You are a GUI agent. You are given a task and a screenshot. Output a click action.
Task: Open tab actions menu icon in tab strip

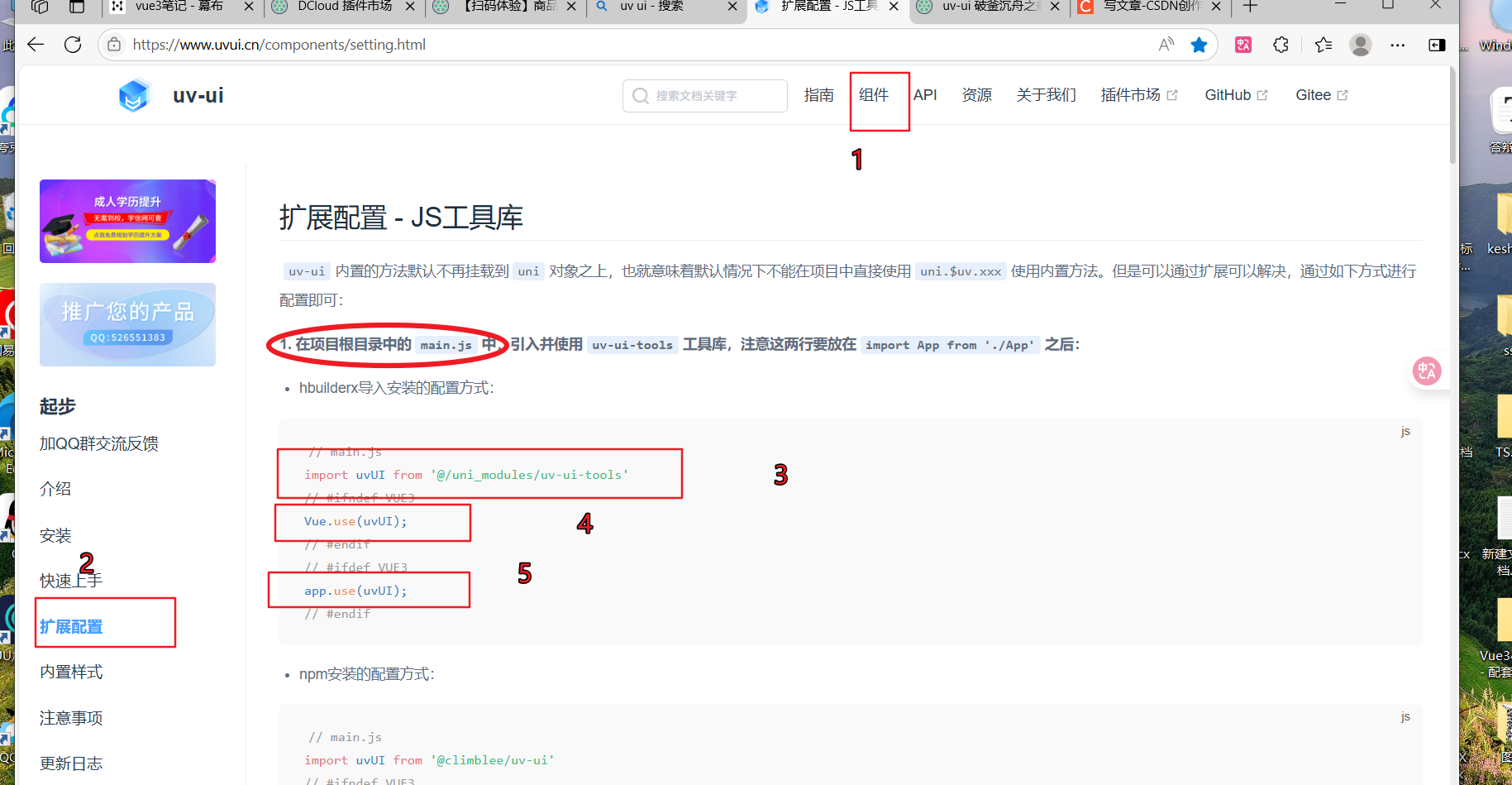pyautogui.click(x=77, y=7)
